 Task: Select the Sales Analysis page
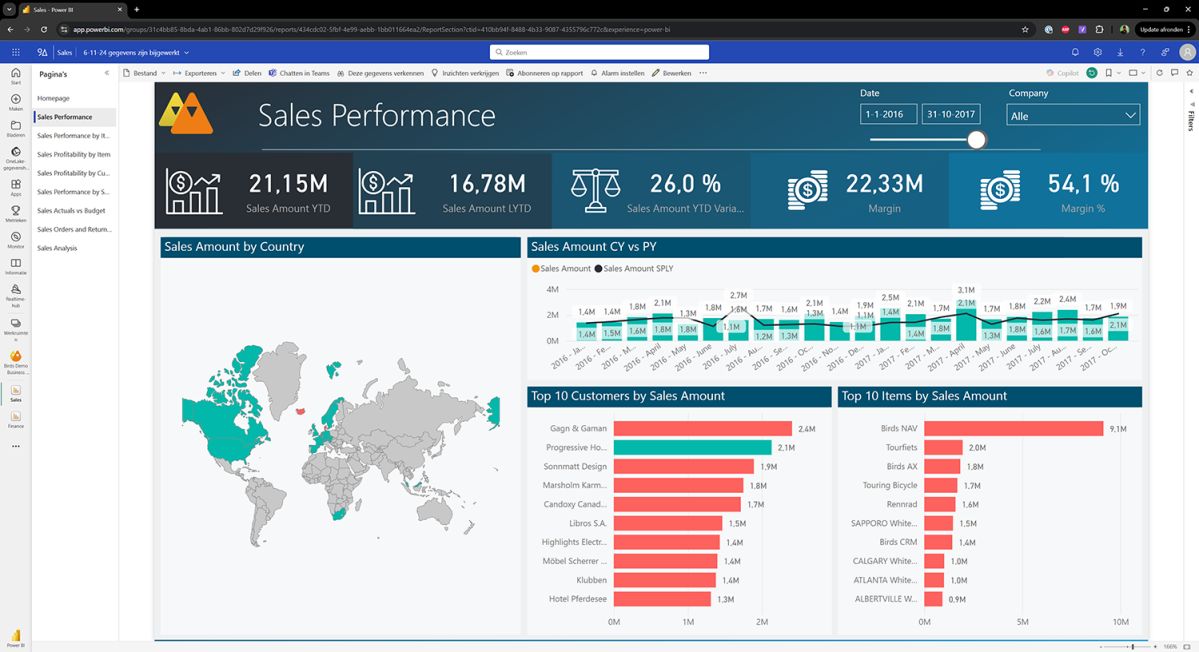(57, 248)
